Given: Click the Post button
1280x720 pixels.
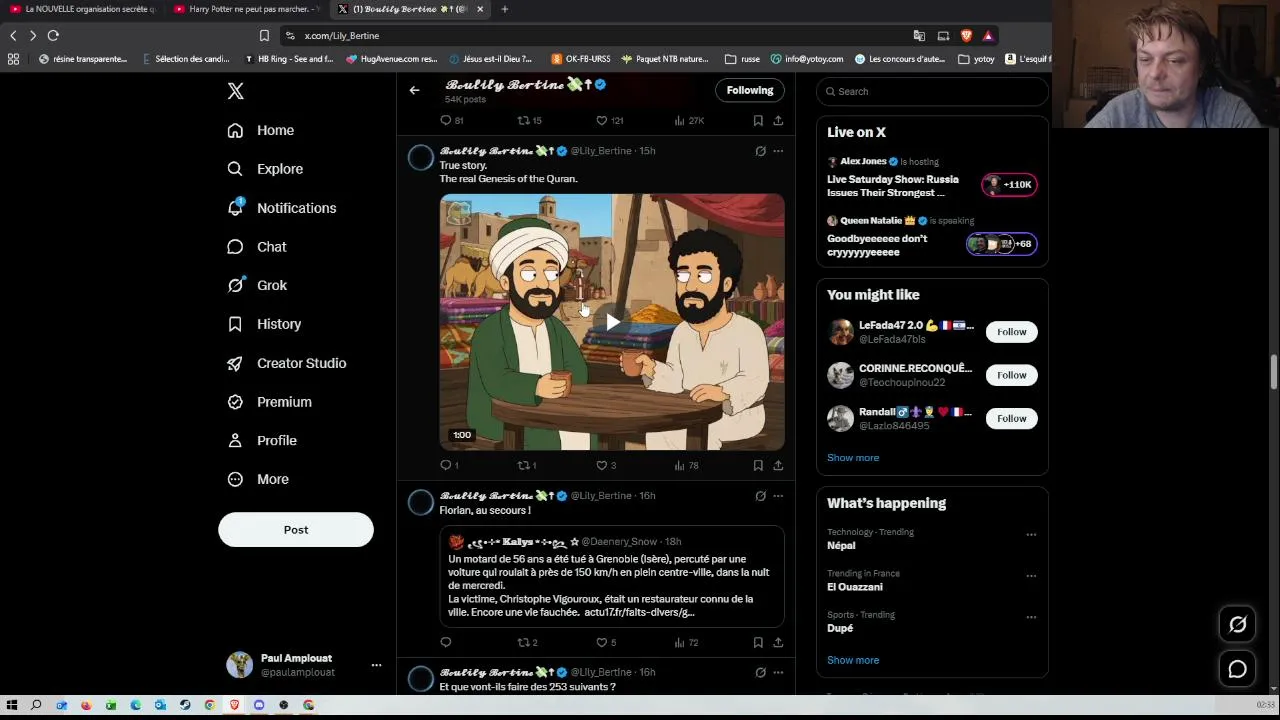Looking at the screenshot, I should (296, 530).
